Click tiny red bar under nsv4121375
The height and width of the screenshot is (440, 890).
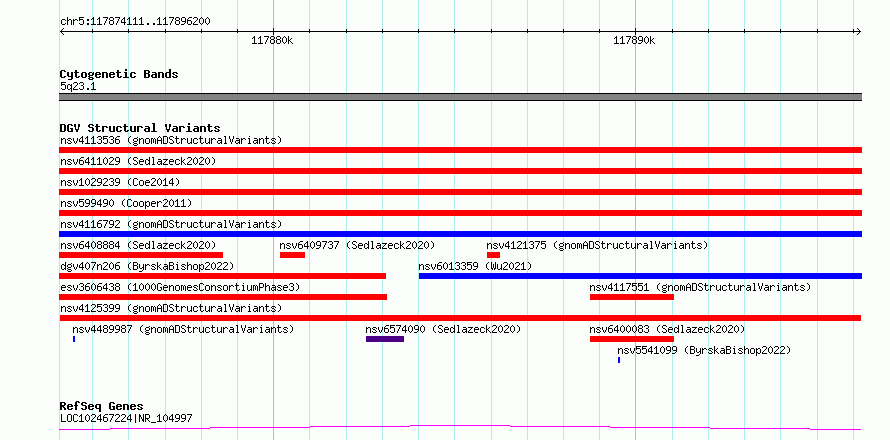(x=493, y=255)
